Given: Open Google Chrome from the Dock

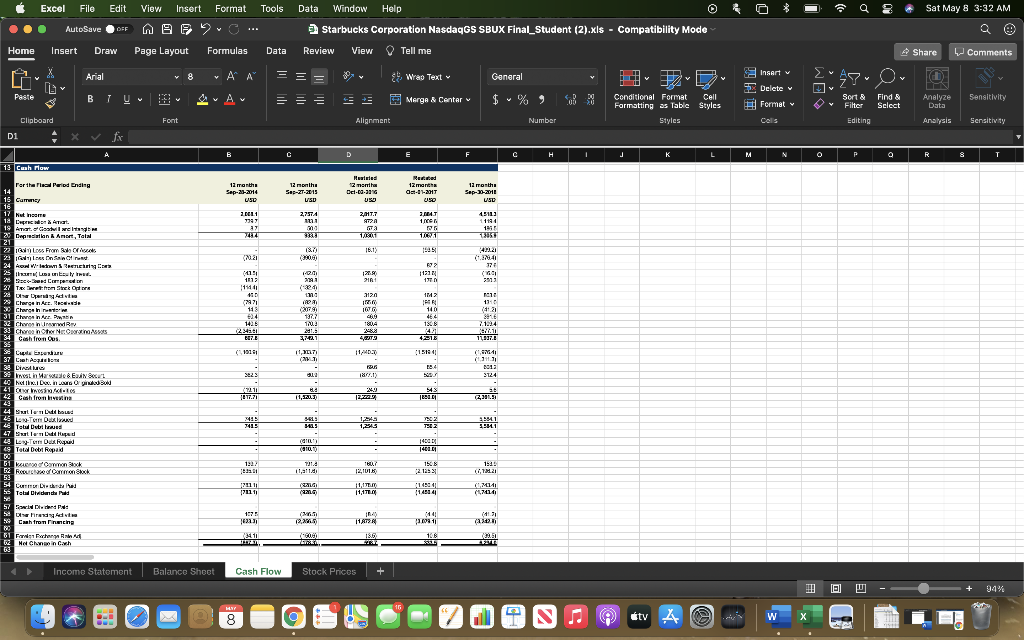Looking at the screenshot, I should 294,616.
